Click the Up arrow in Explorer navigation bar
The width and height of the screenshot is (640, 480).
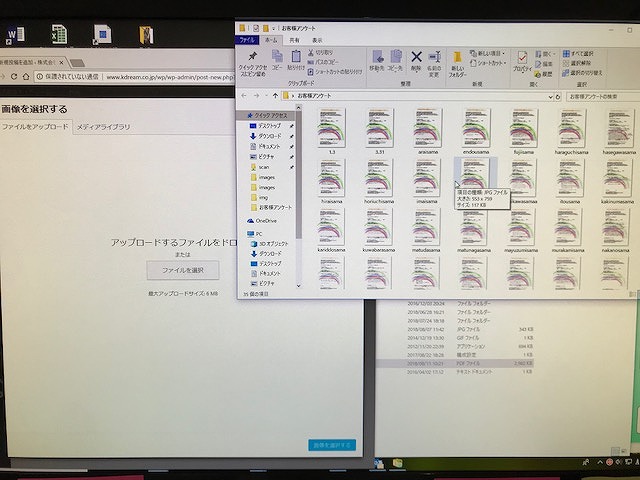coord(275,95)
